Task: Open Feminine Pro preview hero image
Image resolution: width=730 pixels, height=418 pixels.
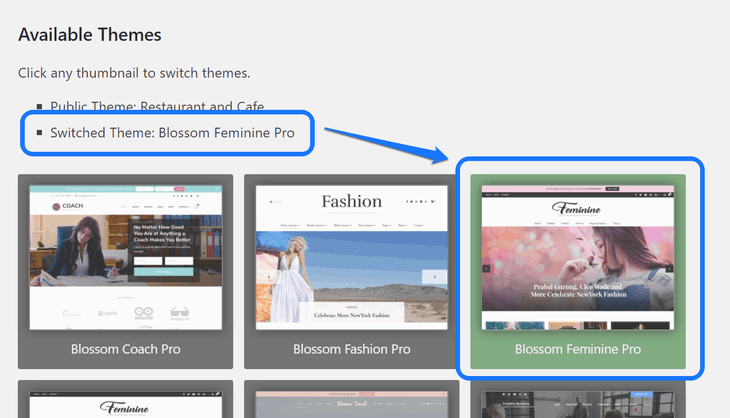Action: coord(578,269)
